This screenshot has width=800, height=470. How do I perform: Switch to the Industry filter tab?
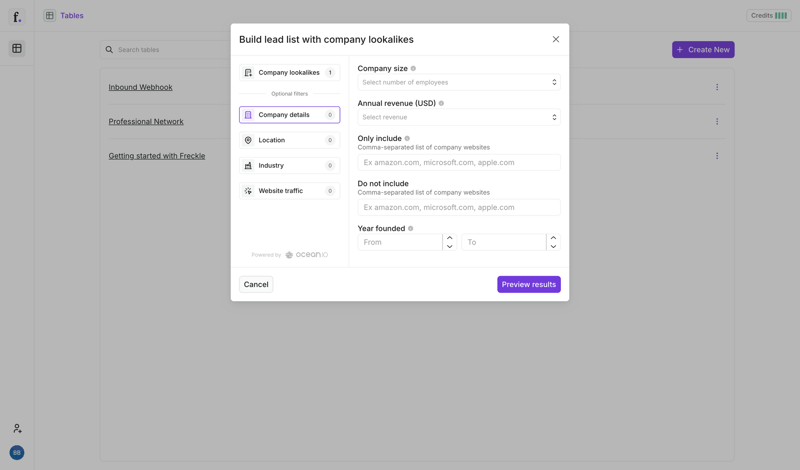289,165
